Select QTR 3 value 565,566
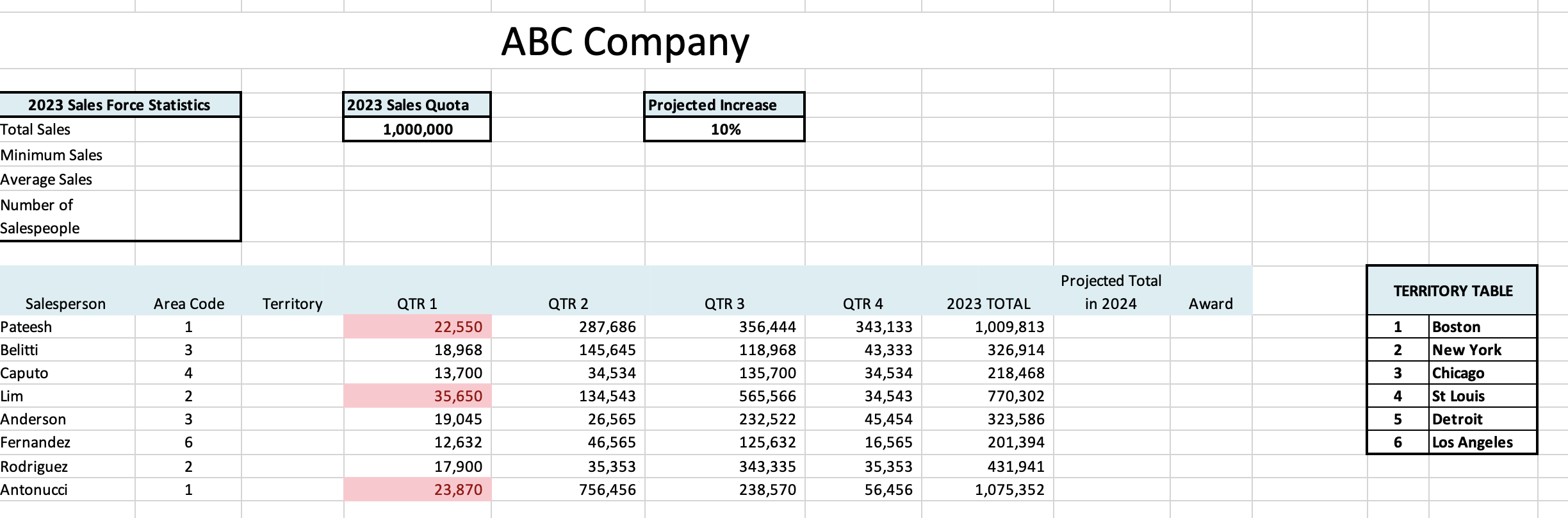The image size is (1568, 518). (x=725, y=396)
